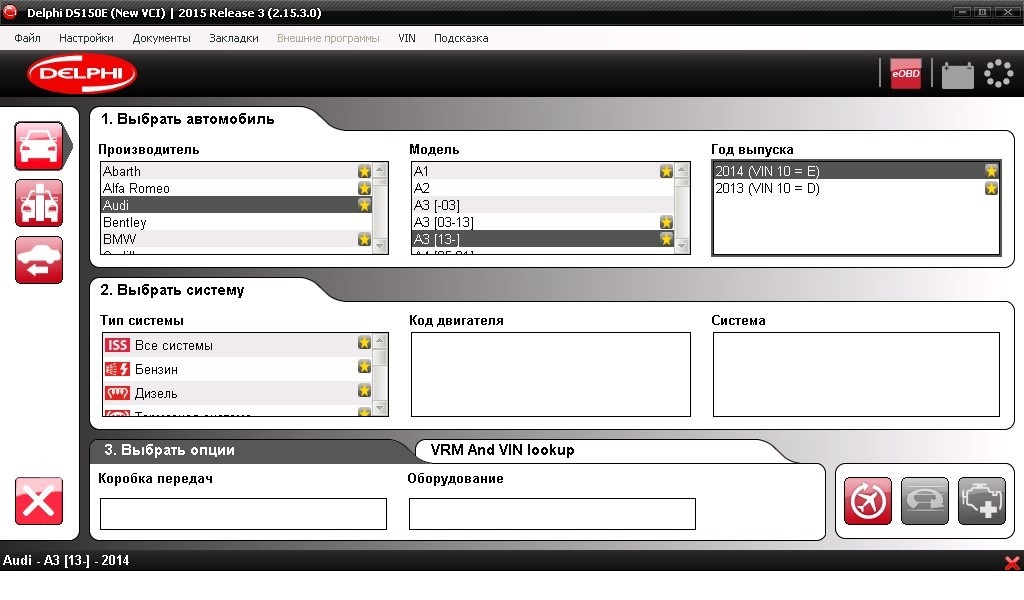The width and height of the screenshot is (1024, 600).
Task: Toggle favorite star for BMW manufacturer
Action: 364,239
